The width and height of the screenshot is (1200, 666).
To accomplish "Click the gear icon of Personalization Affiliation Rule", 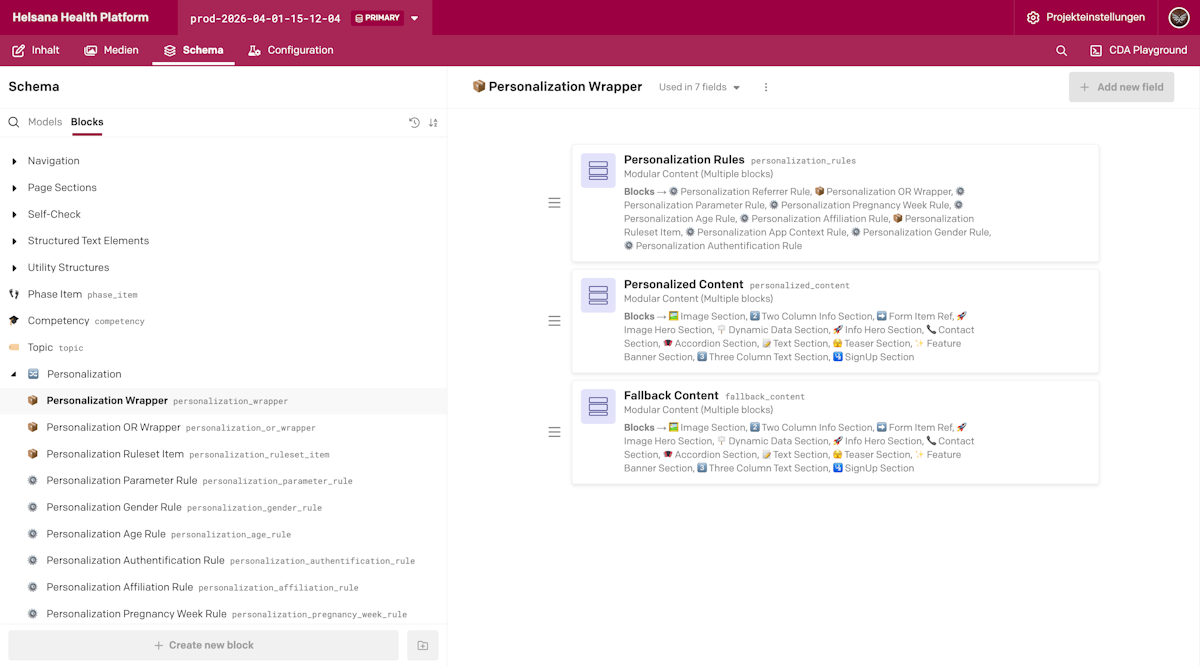I will pyautogui.click(x=32, y=587).
